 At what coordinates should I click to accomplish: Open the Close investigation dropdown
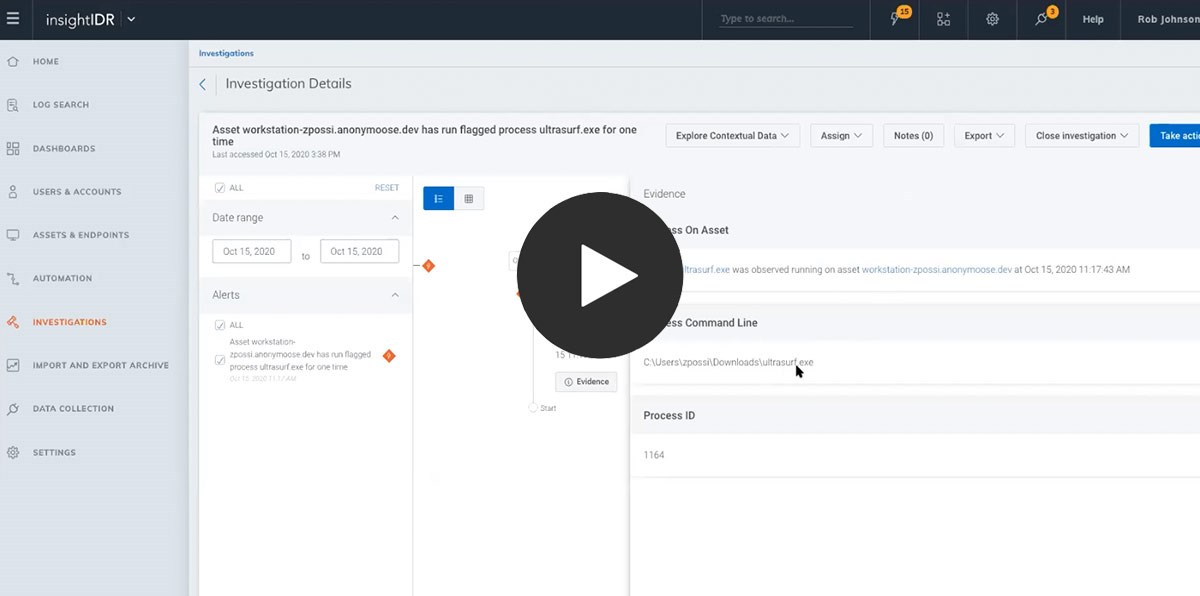pyautogui.click(x=1082, y=136)
